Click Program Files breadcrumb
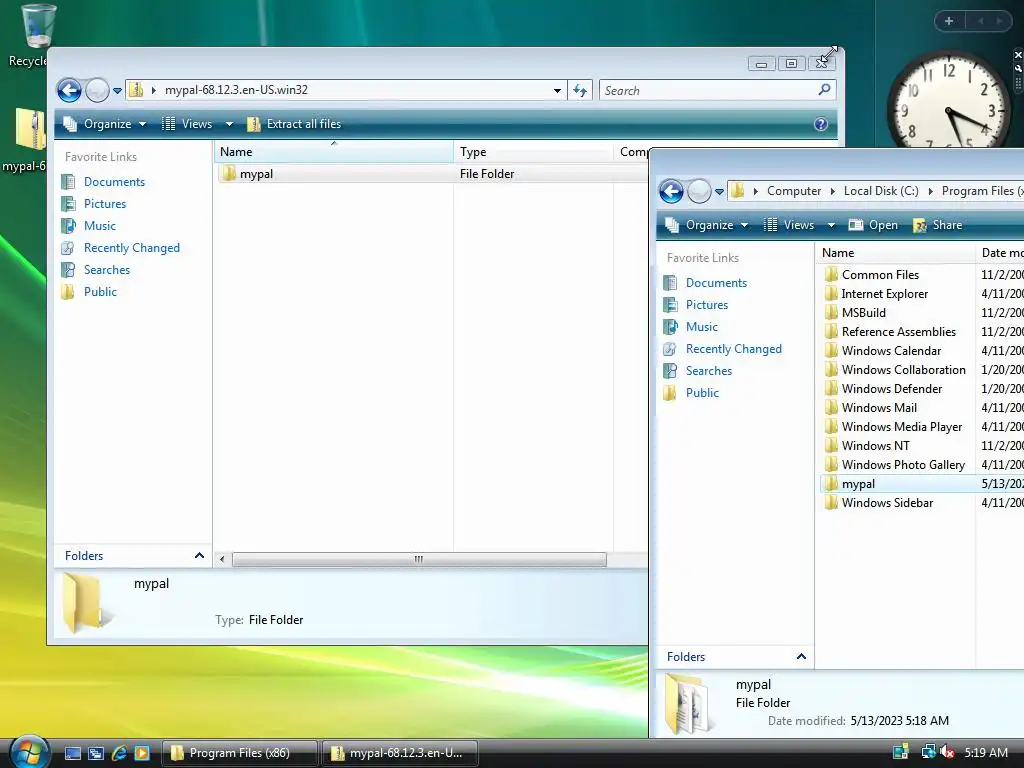1024x768 pixels. pos(982,191)
